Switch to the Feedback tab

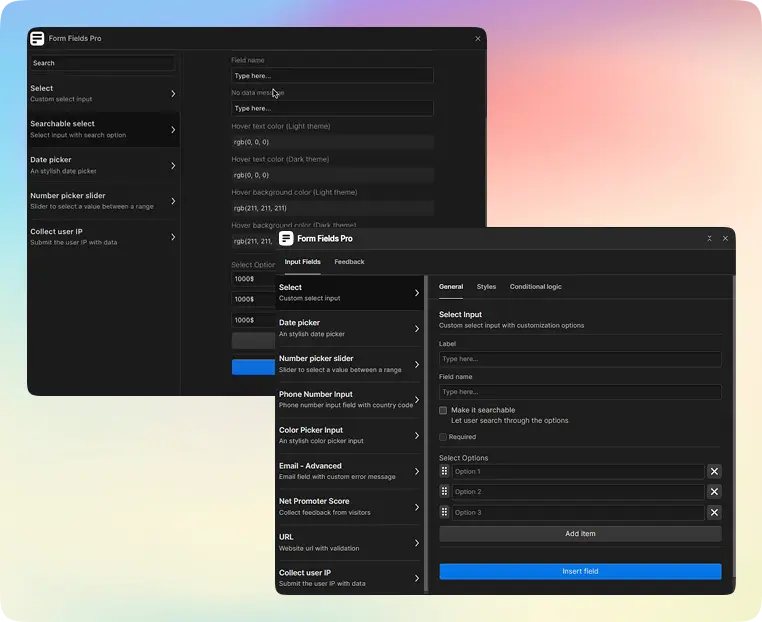click(x=349, y=262)
